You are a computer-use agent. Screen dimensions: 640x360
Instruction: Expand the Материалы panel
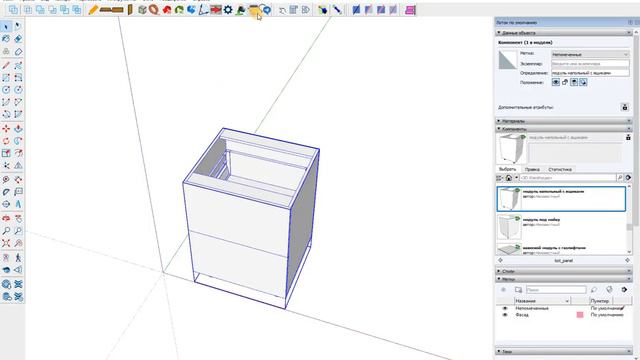click(563, 121)
